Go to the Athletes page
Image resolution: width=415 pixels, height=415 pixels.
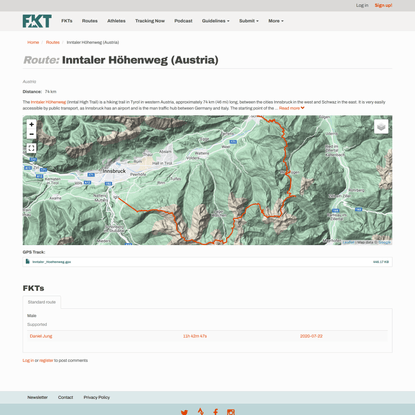point(116,21)
